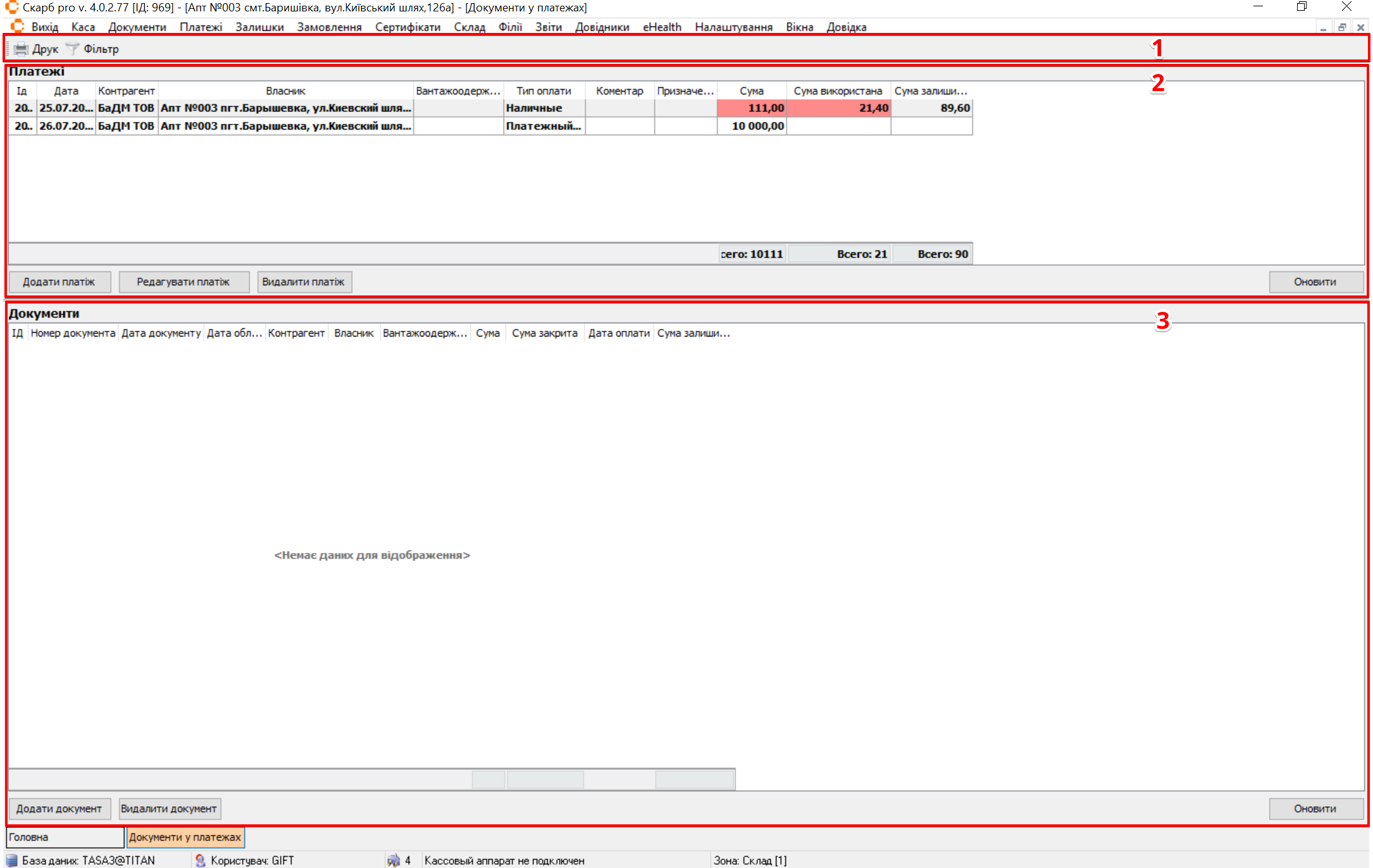The width and height of the screenshot is (1373, 868).
Task: Click the Скарб app logo in menu bar
Action: pyautogui.click(x=18, y=27)
